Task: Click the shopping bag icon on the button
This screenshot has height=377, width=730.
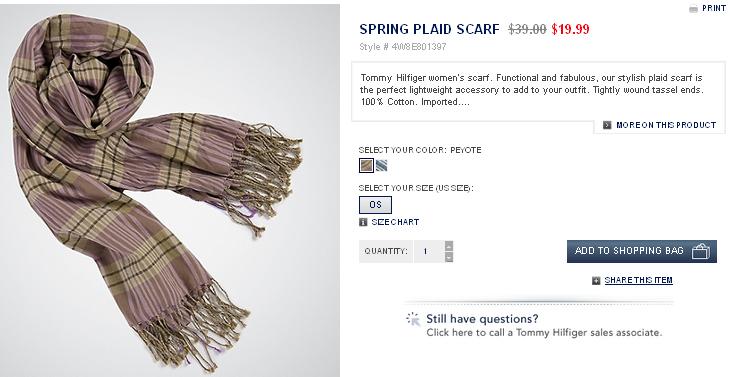Action: (x=701, y=251)
